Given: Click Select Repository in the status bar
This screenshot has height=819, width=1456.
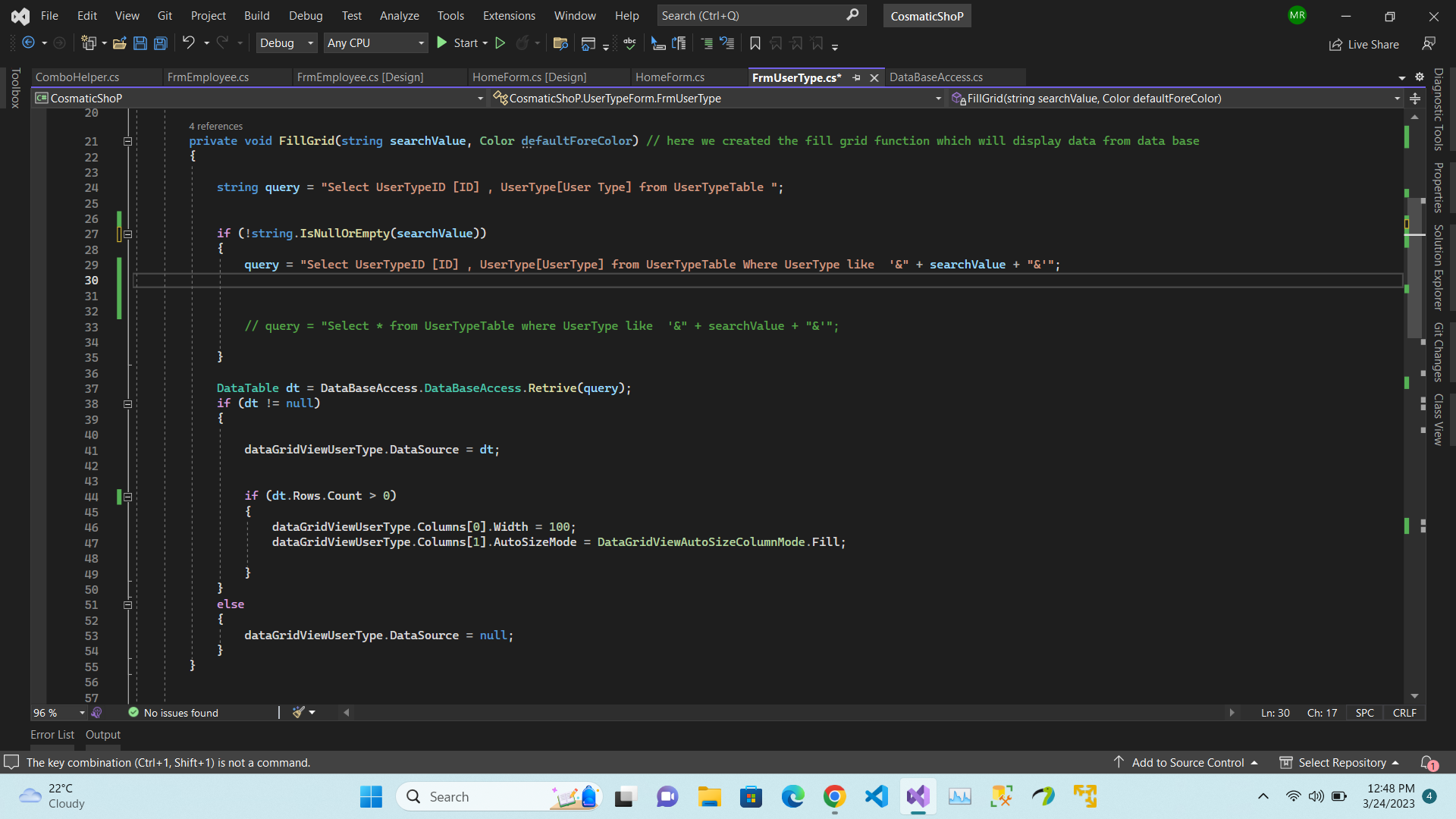Looking at the screenshot, I should tap(1341, 762).
